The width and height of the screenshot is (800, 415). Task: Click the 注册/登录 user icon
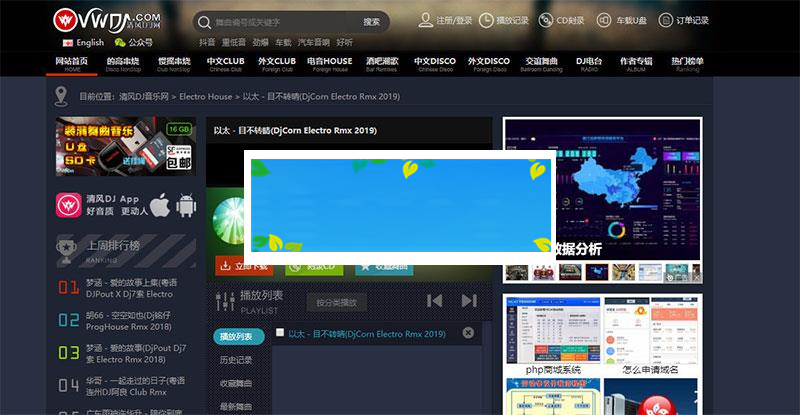[x=426, y=20]
